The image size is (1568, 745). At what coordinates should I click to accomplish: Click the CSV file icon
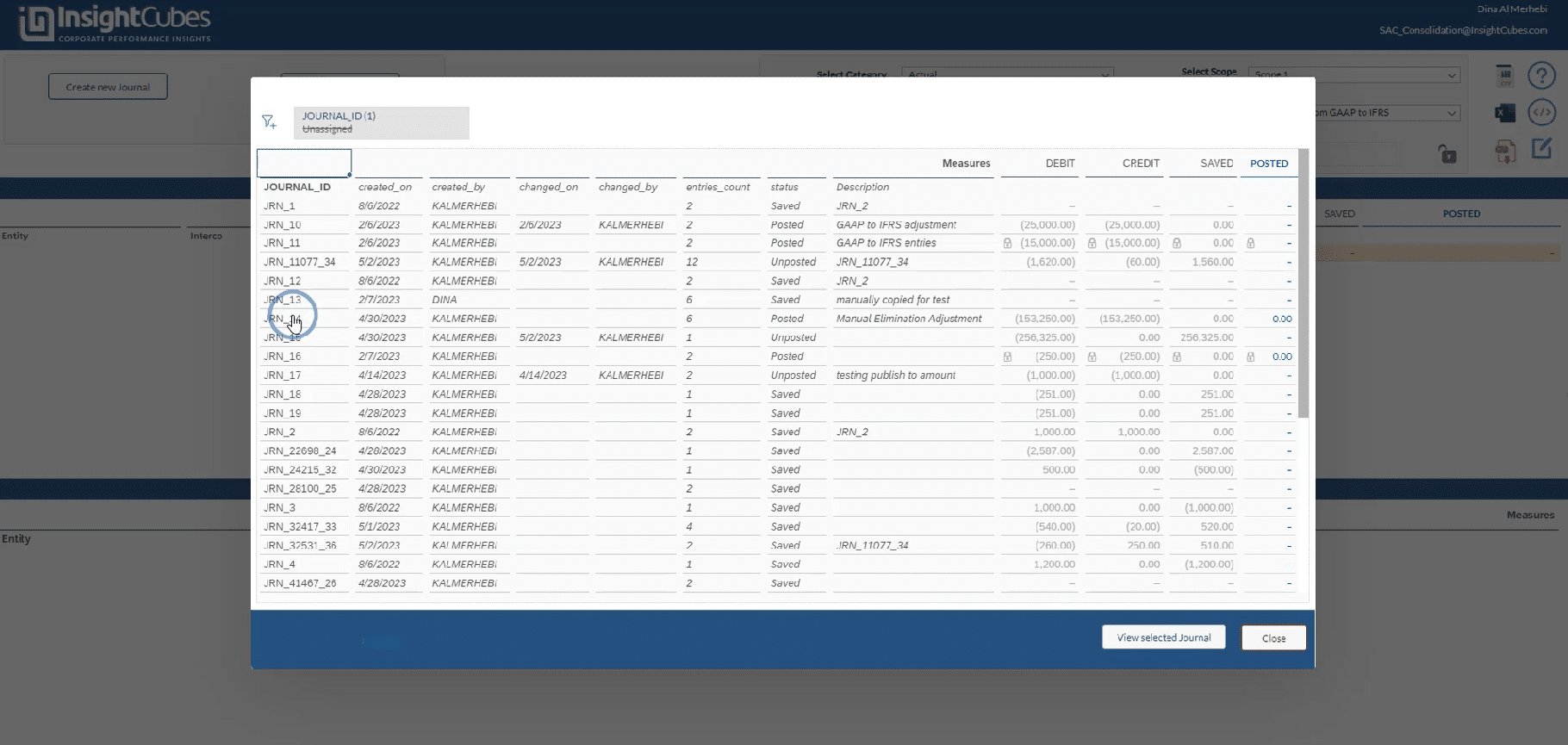coord(1504,76)
